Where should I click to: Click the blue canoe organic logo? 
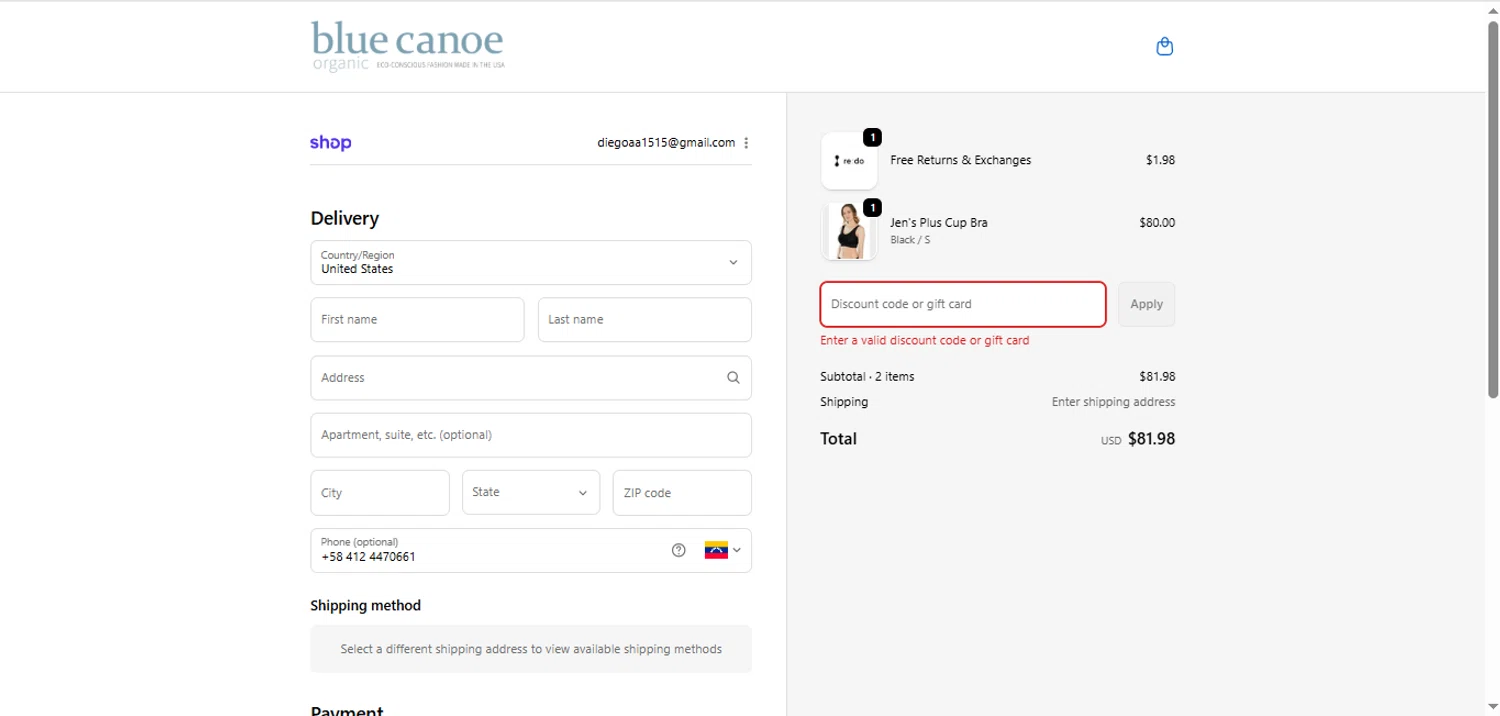[407, 46]
